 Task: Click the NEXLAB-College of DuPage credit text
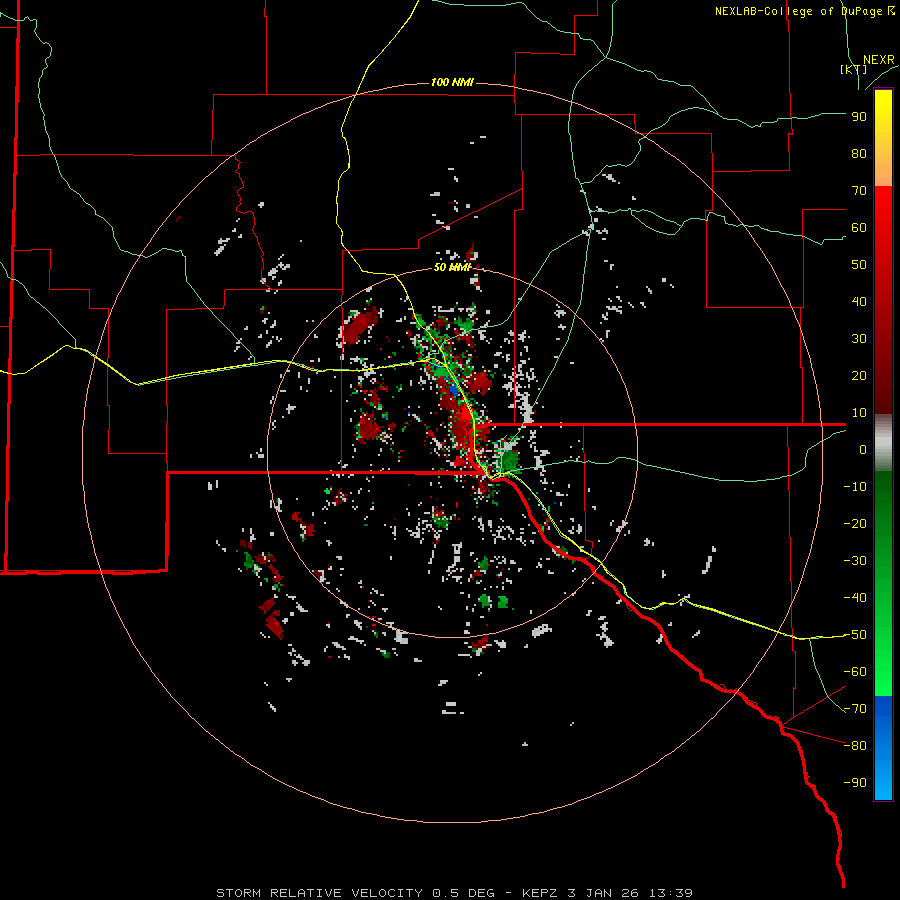(x=804, y=11)
